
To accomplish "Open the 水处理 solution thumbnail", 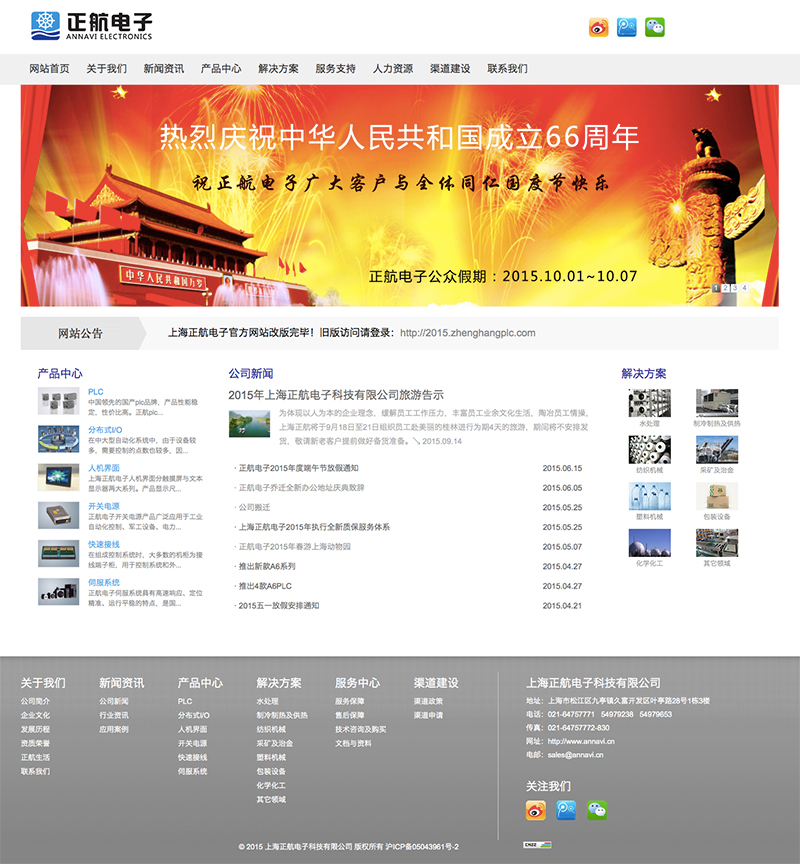I will [649, 403].
